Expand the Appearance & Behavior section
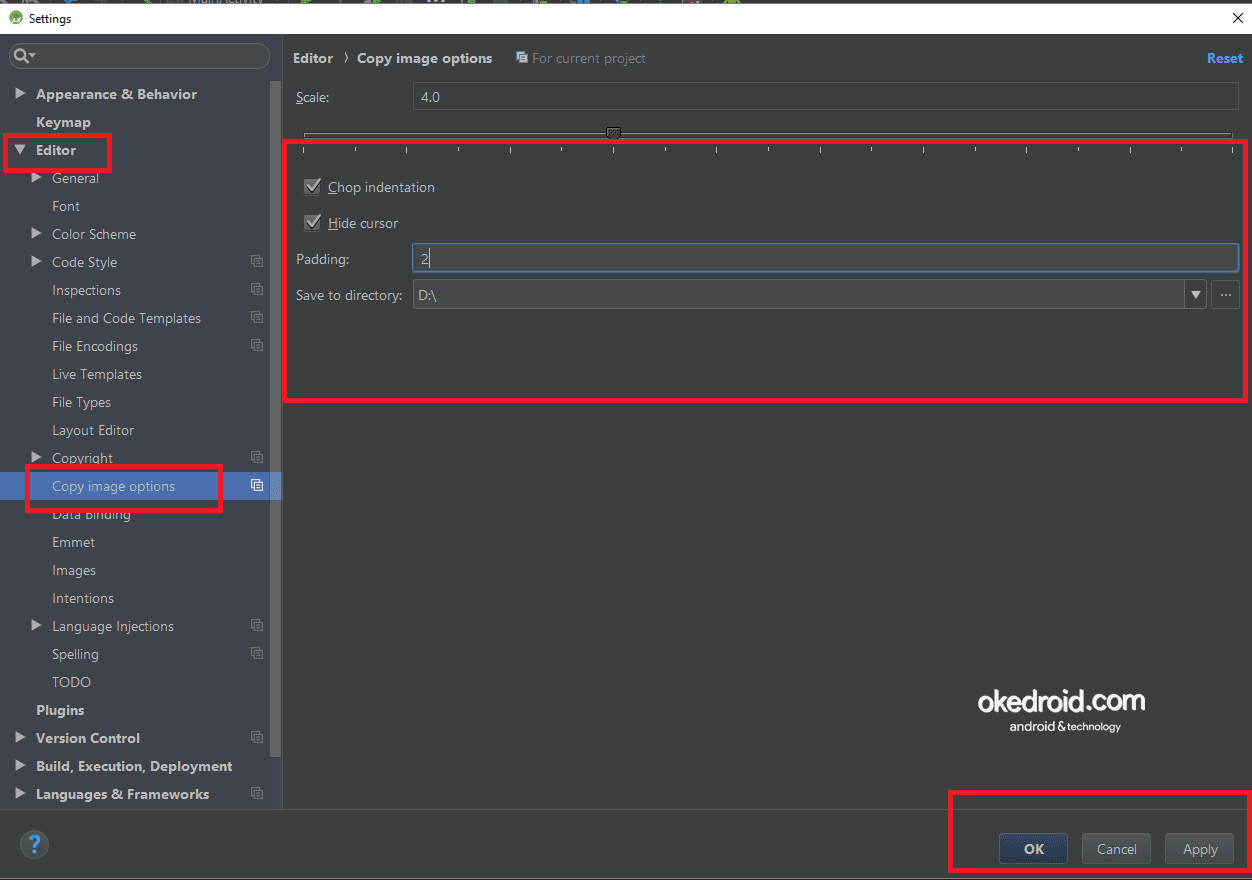 click(x=21, y=93)
